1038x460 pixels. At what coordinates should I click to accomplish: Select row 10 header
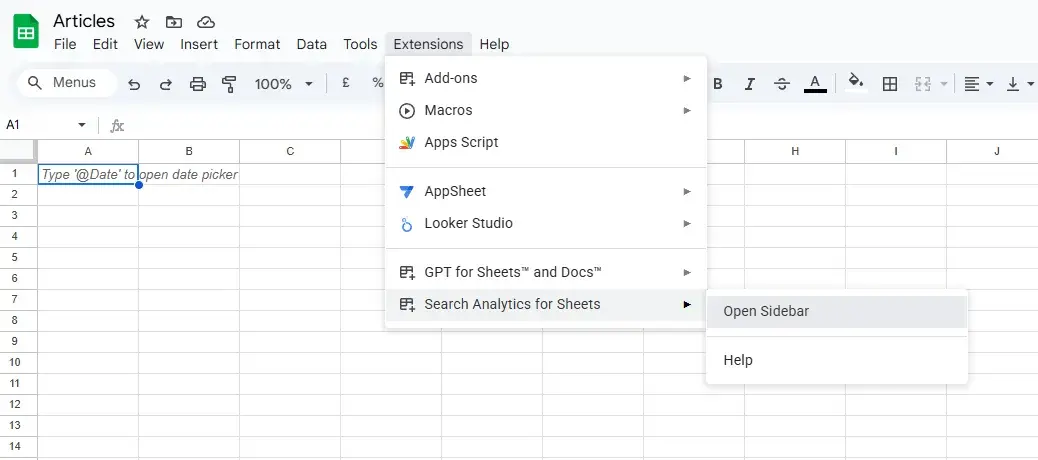tap(19, 363)
